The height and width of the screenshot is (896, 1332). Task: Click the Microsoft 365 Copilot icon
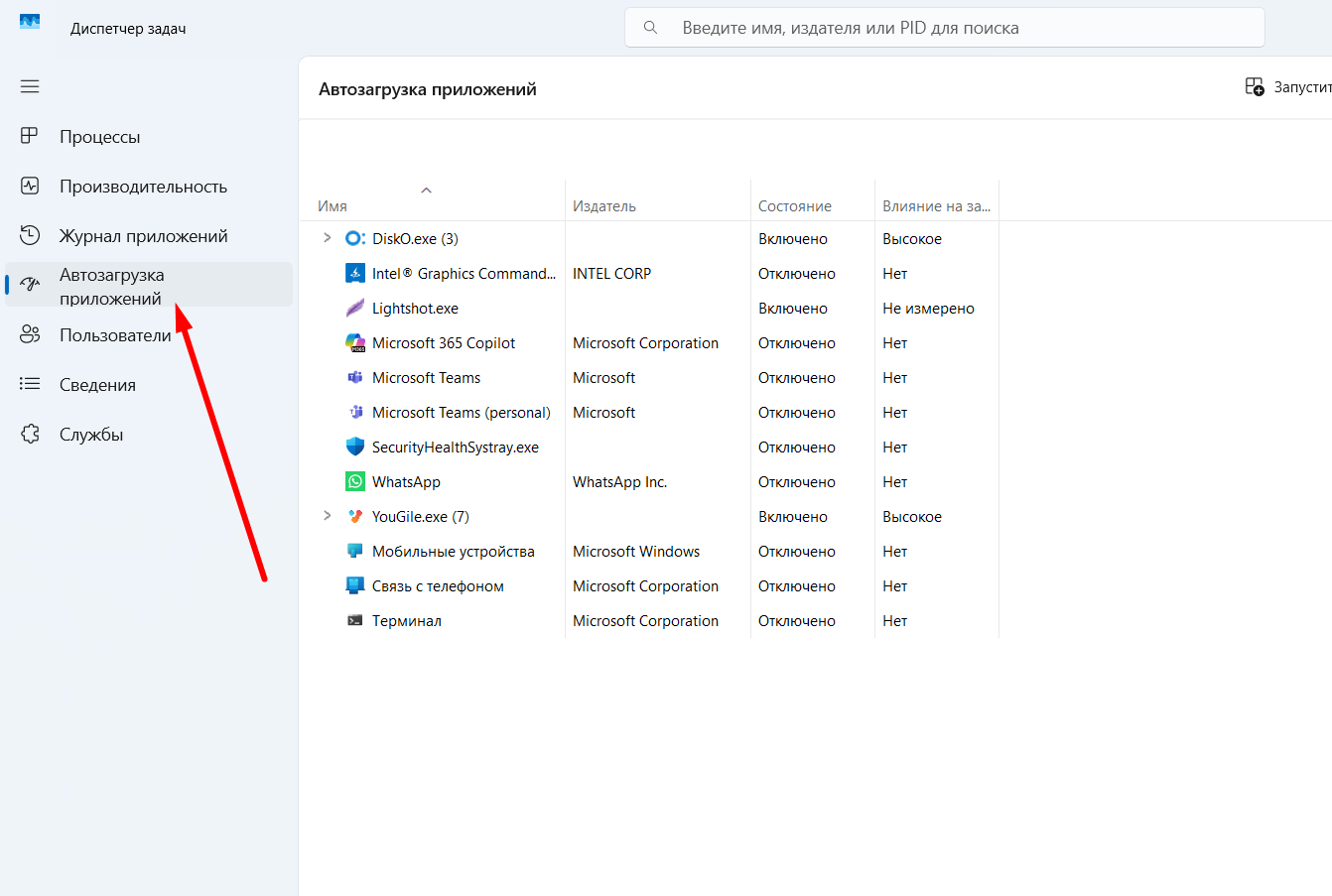tap(355, 342)
